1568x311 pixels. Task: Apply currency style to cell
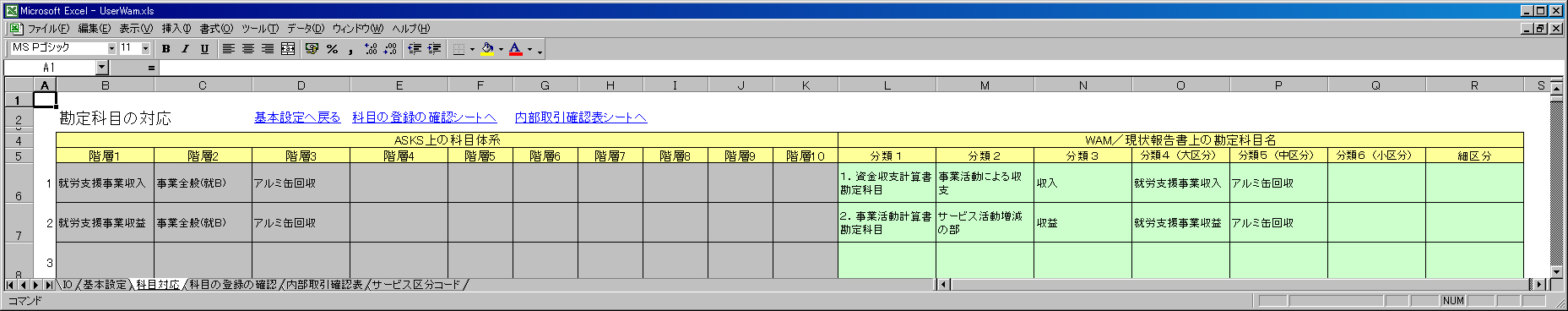click(312, 49)
